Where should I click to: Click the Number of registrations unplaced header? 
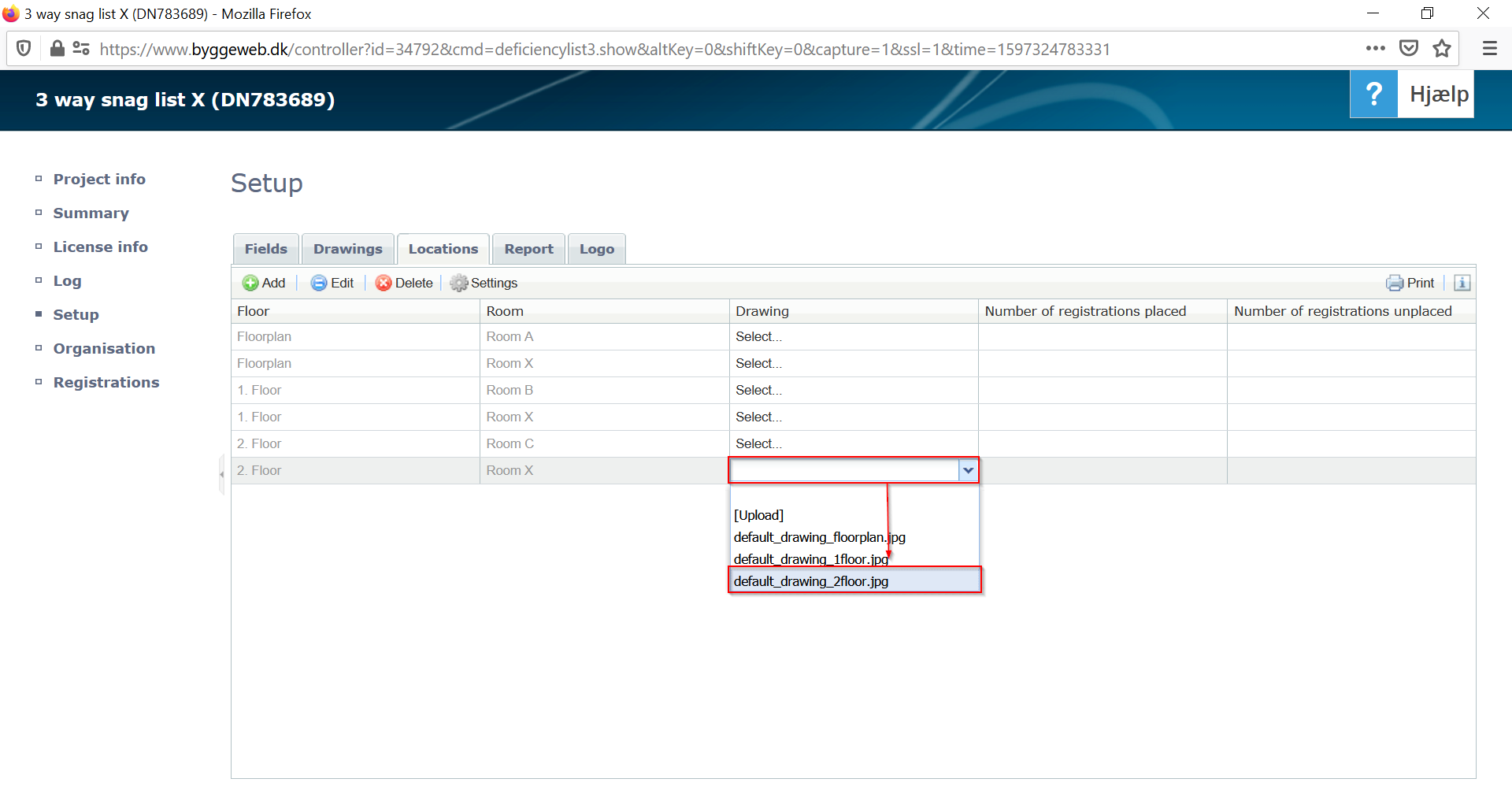(x=1351, y=311)
